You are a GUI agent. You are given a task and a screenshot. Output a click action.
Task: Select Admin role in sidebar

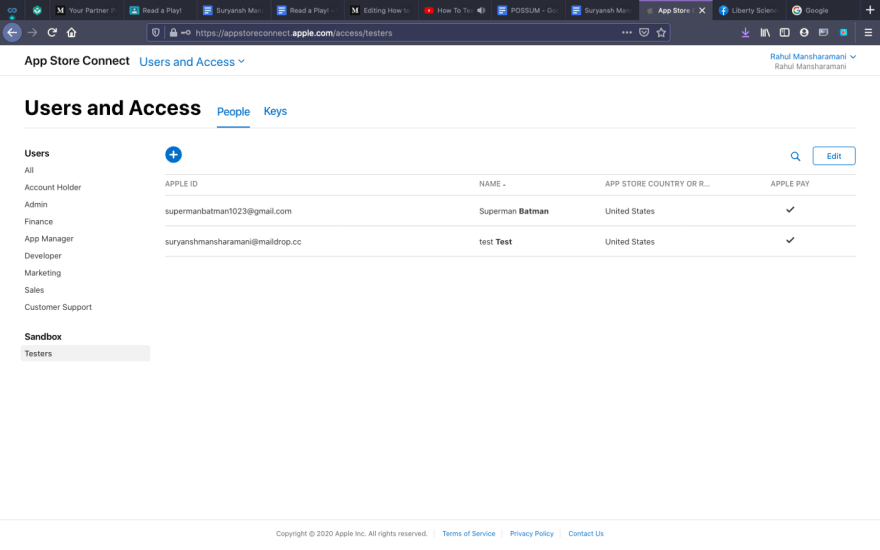tap(36, 204)
